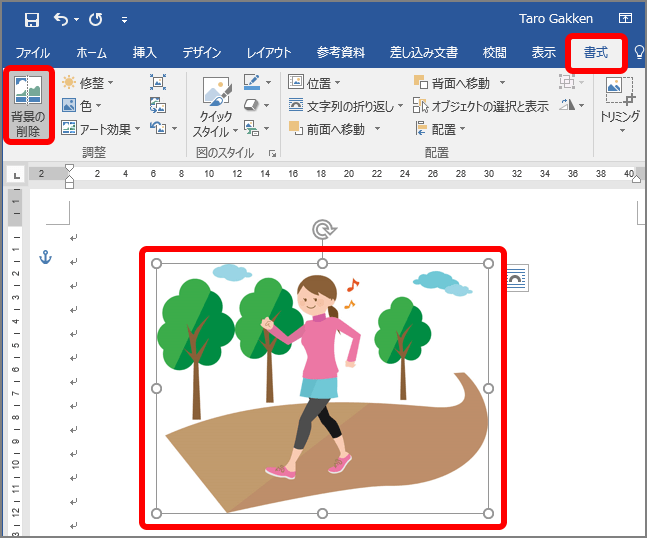Open the ファイル tab
The width and height of the screenshot is (647, 538).
[x=33, y=53]
